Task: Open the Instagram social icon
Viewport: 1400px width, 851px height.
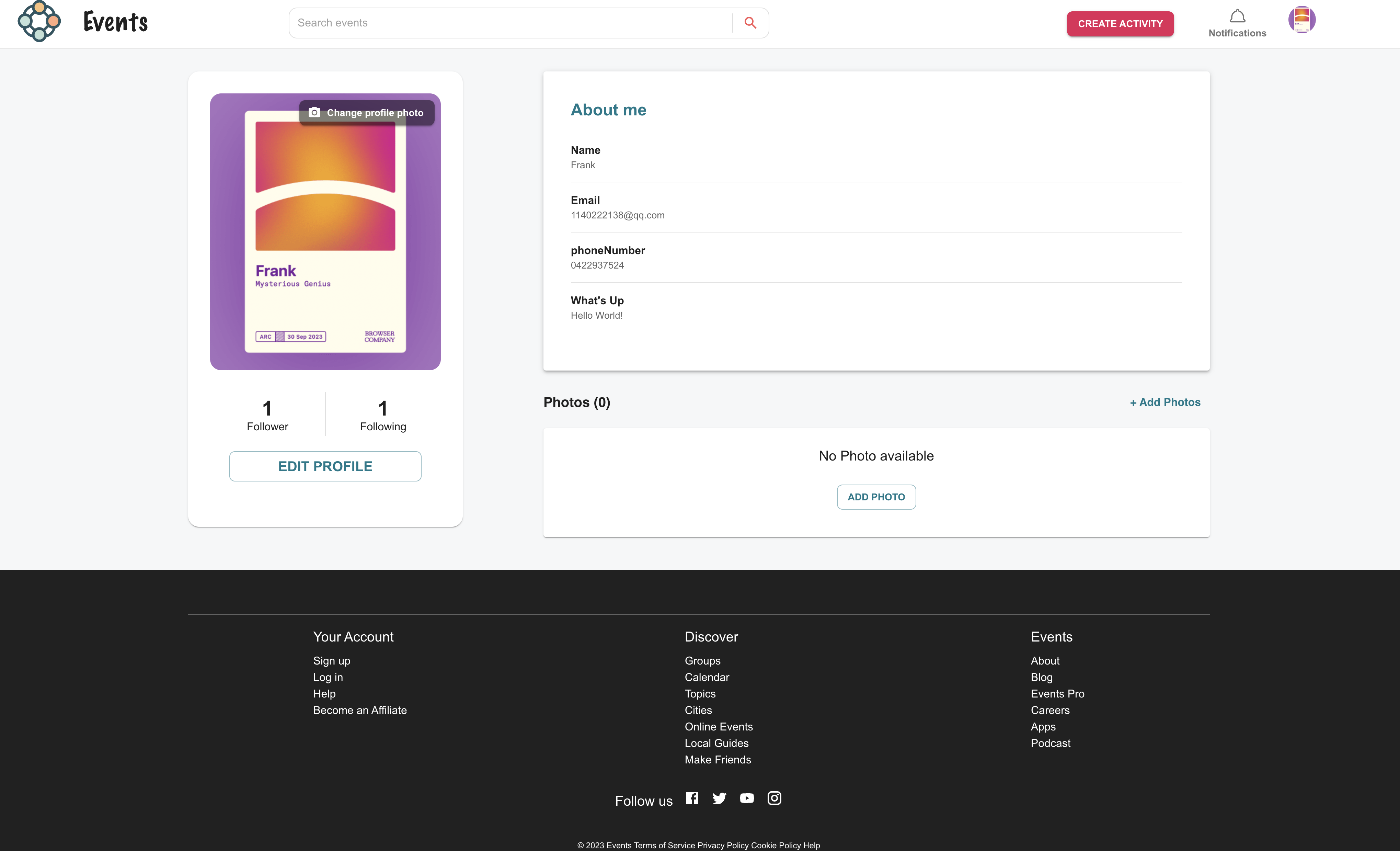Action: 774,797
